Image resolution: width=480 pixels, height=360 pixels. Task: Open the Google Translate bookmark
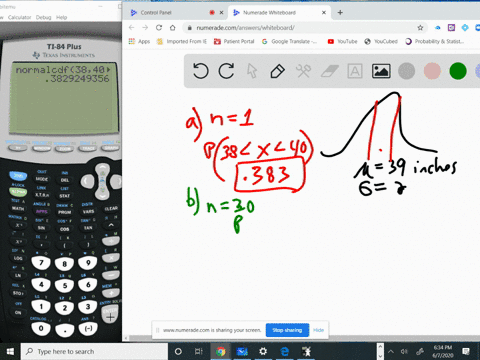[289, 41]
